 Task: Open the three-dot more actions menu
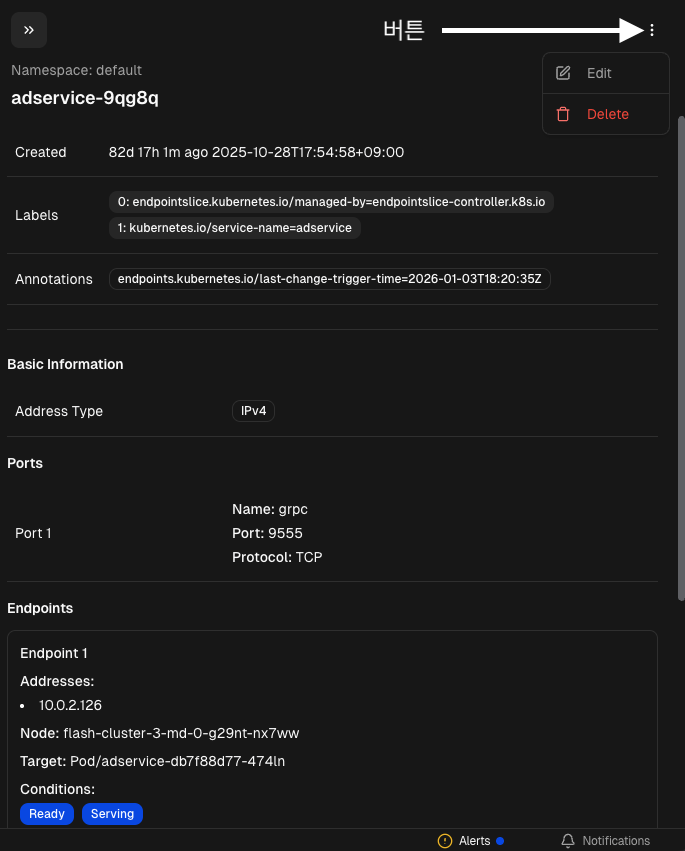652,30
